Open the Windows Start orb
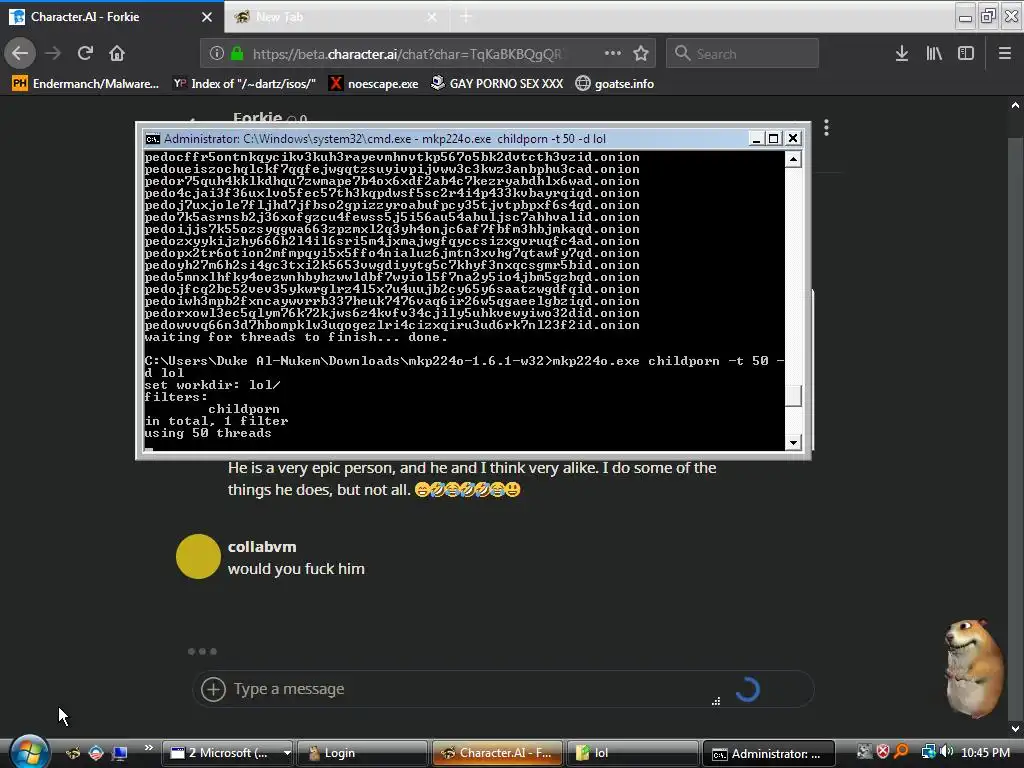This screenshot has height=768, width=1024. click(x=28, y=751)
